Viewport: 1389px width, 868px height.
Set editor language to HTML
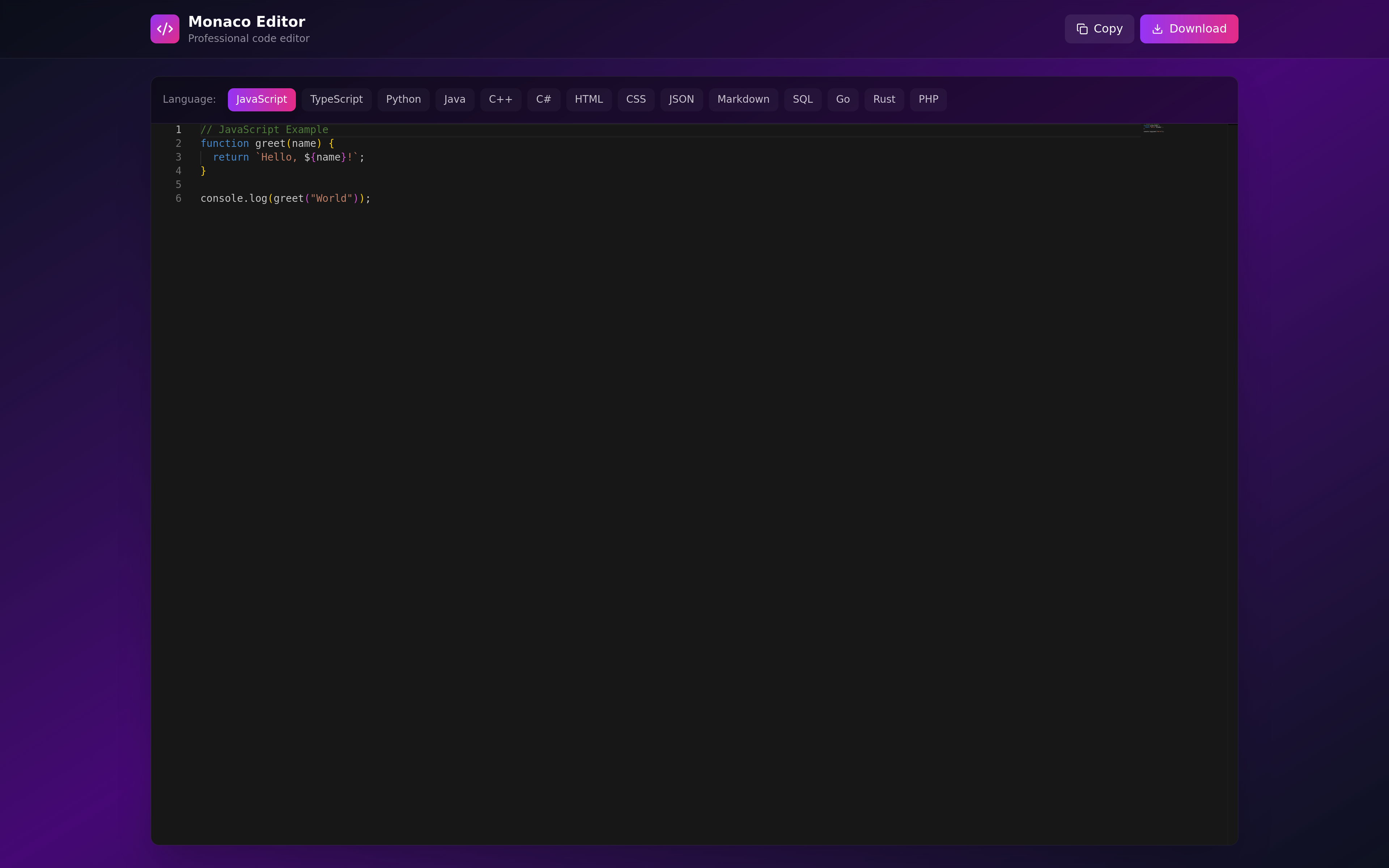[588, 99]
